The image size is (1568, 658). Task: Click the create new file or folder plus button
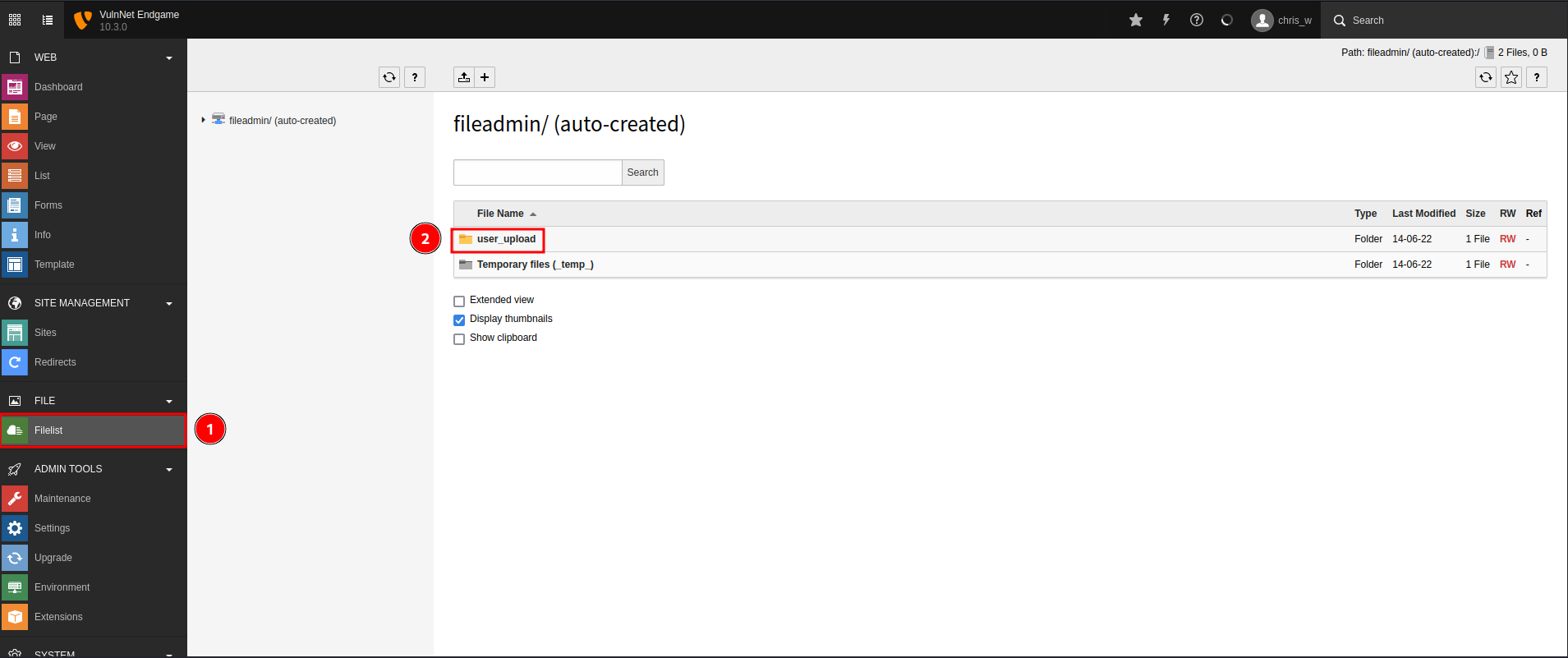(485, 77)
